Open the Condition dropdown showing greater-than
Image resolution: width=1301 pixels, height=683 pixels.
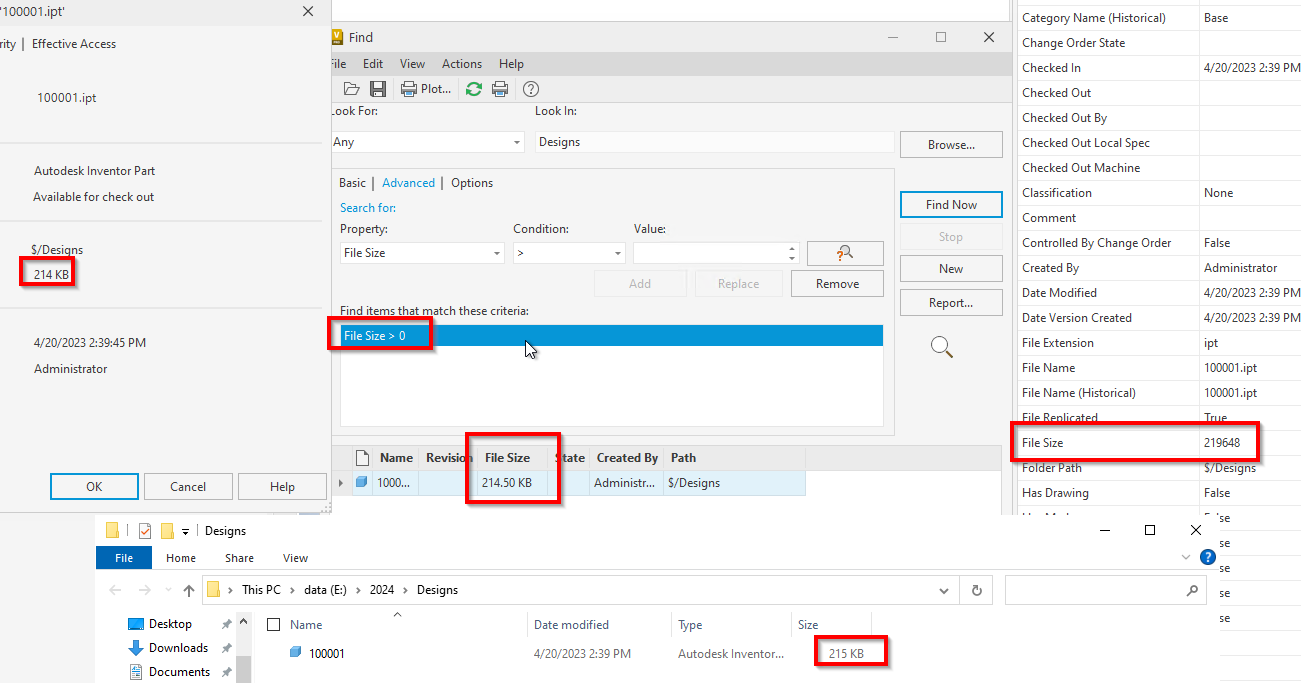(x=569, y=253)
